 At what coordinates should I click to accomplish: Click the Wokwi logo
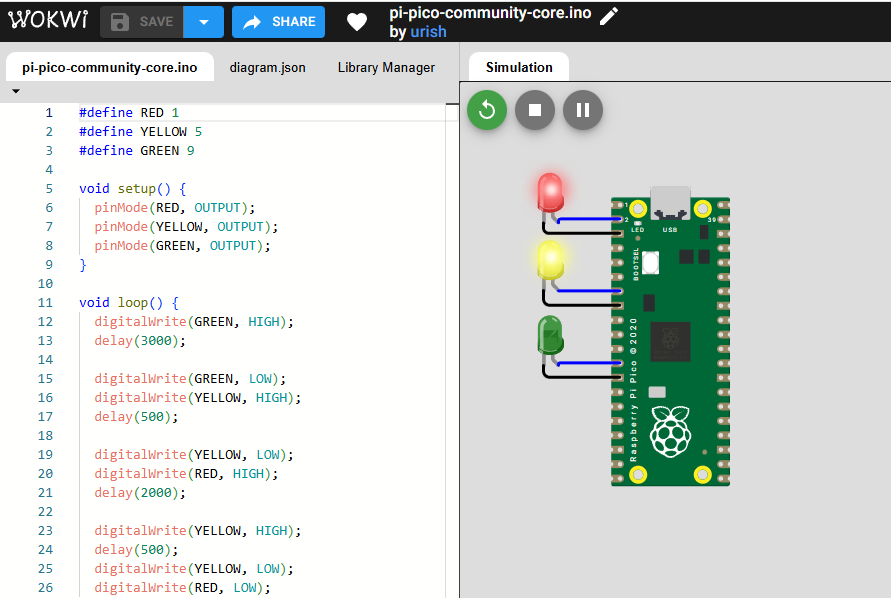pyautogui.click(x=48, y=20)
